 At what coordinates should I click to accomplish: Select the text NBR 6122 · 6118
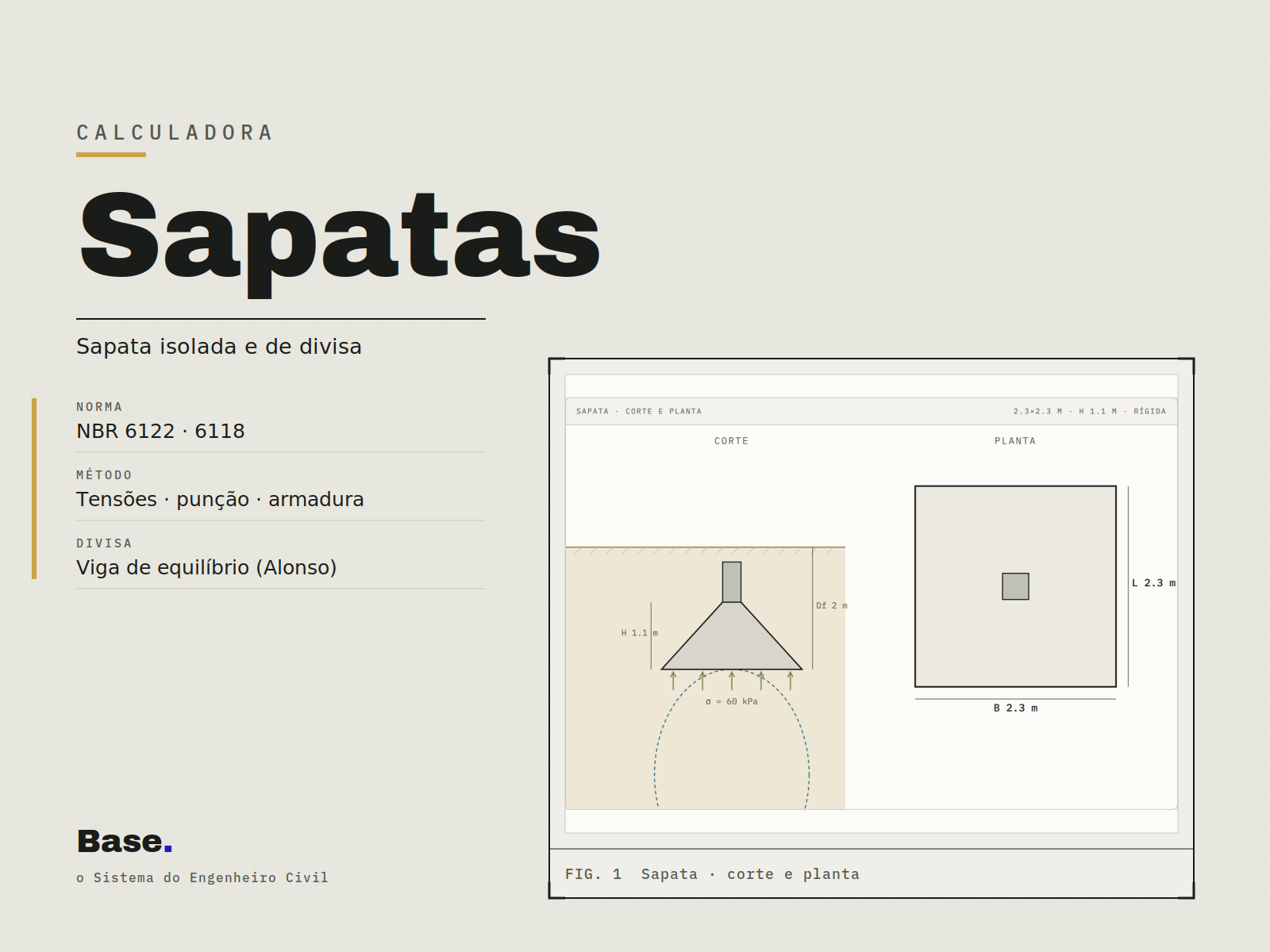point(160,431)
